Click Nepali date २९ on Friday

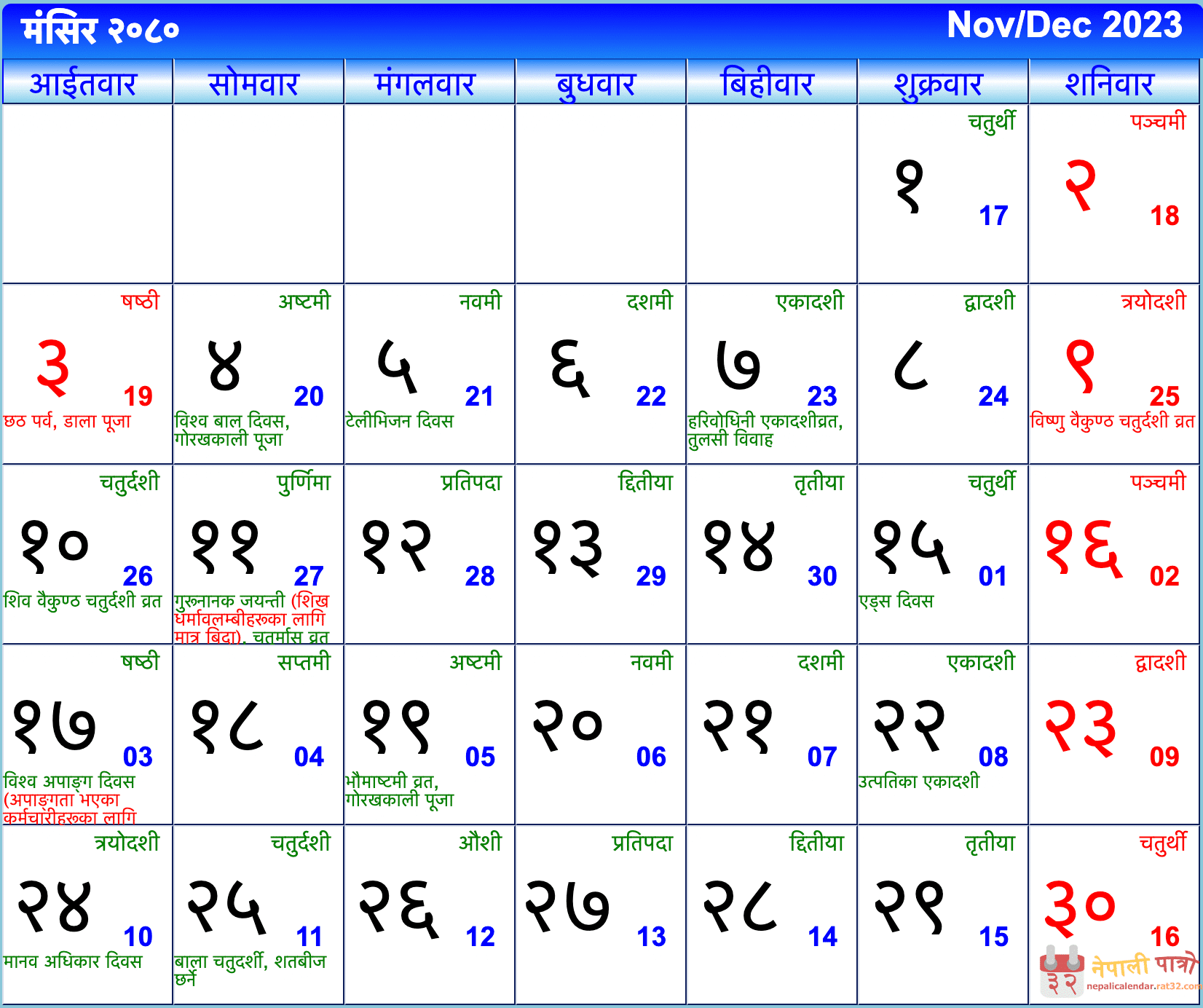[x=910, y=907]
